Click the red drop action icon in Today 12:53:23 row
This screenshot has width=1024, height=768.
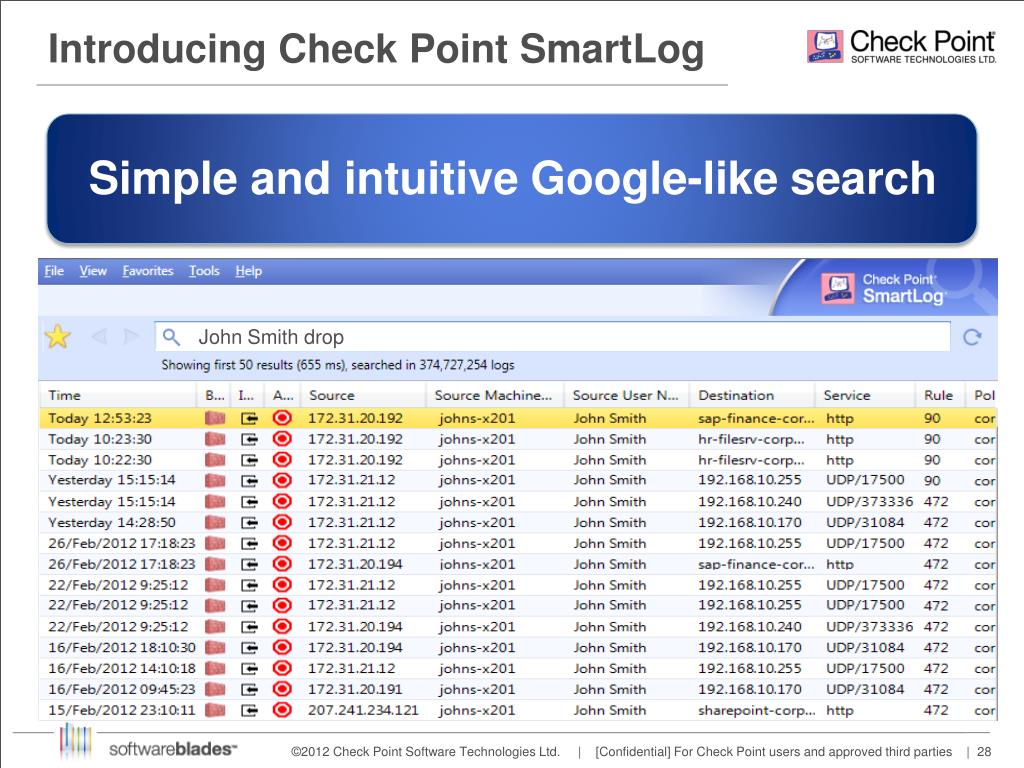click(x=282, y=418)
